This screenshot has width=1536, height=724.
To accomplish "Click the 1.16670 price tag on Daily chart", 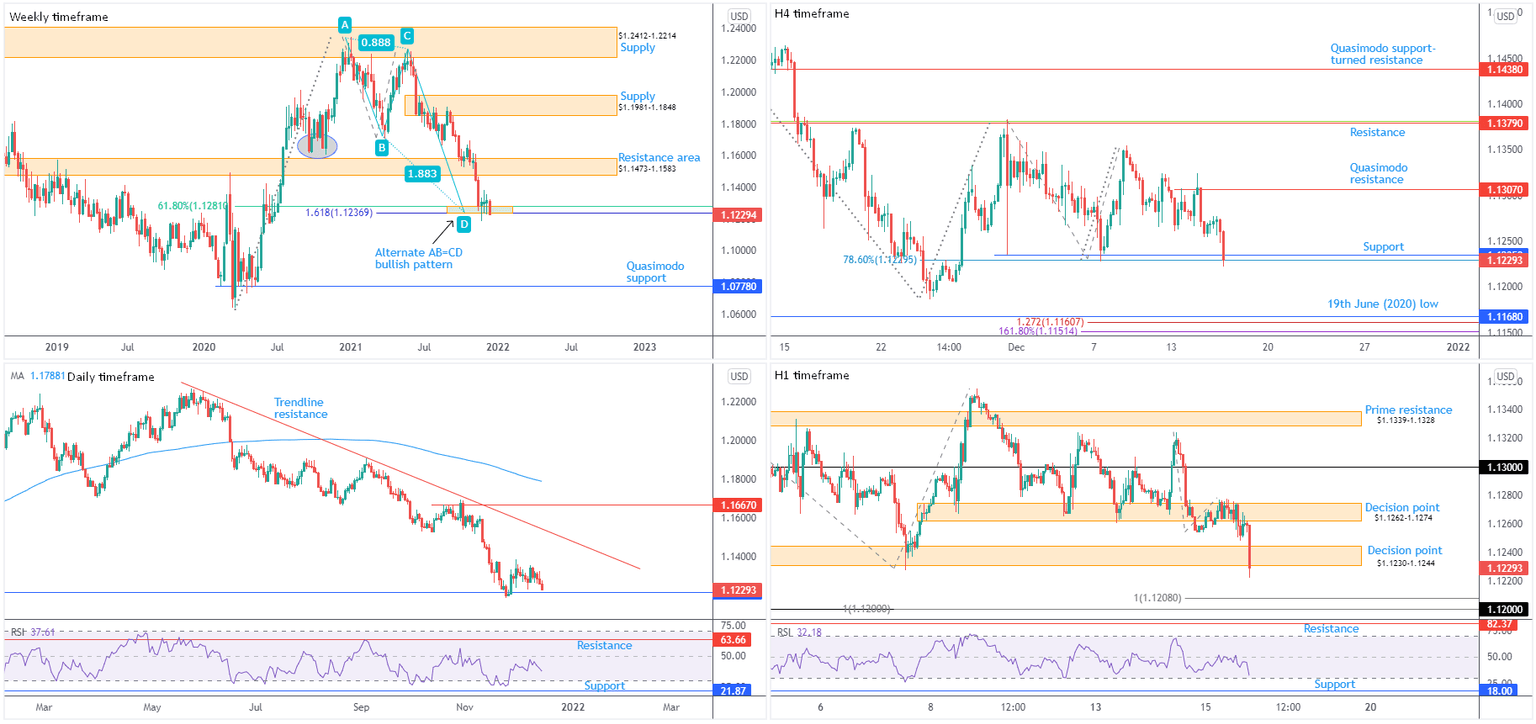I will pos(738,507).
